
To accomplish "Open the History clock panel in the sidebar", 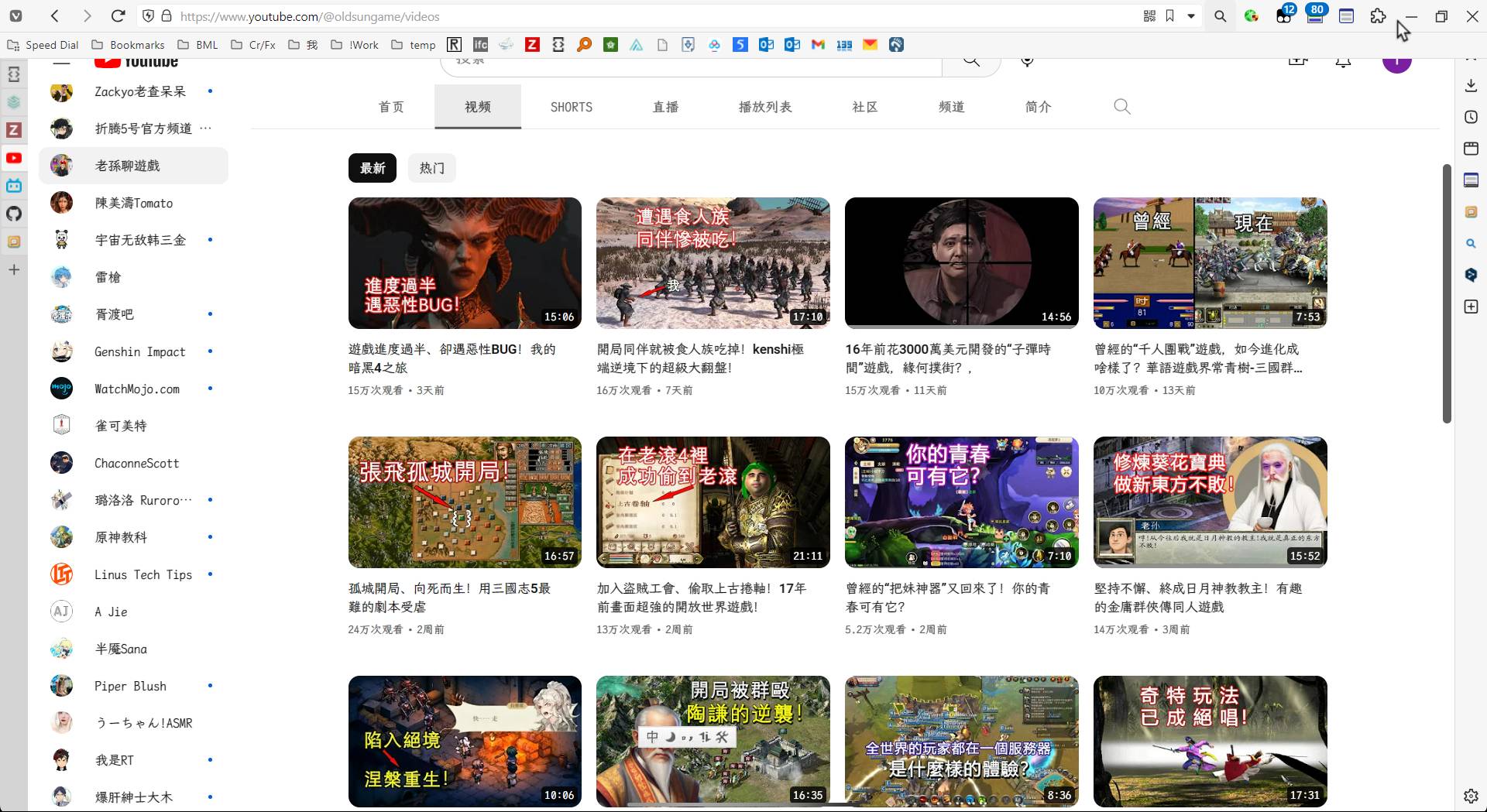I will (x=1471, y=117).
